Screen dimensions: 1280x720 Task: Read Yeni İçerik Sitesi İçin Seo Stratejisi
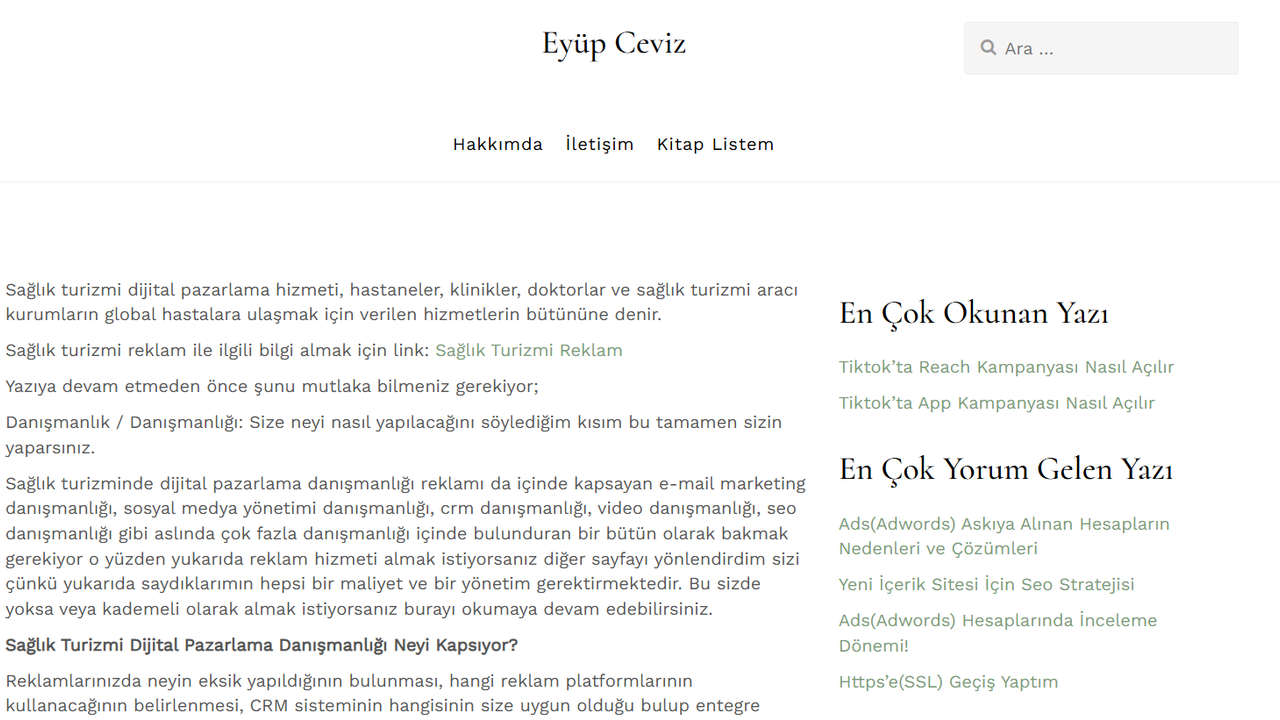(x=986, y=584)
